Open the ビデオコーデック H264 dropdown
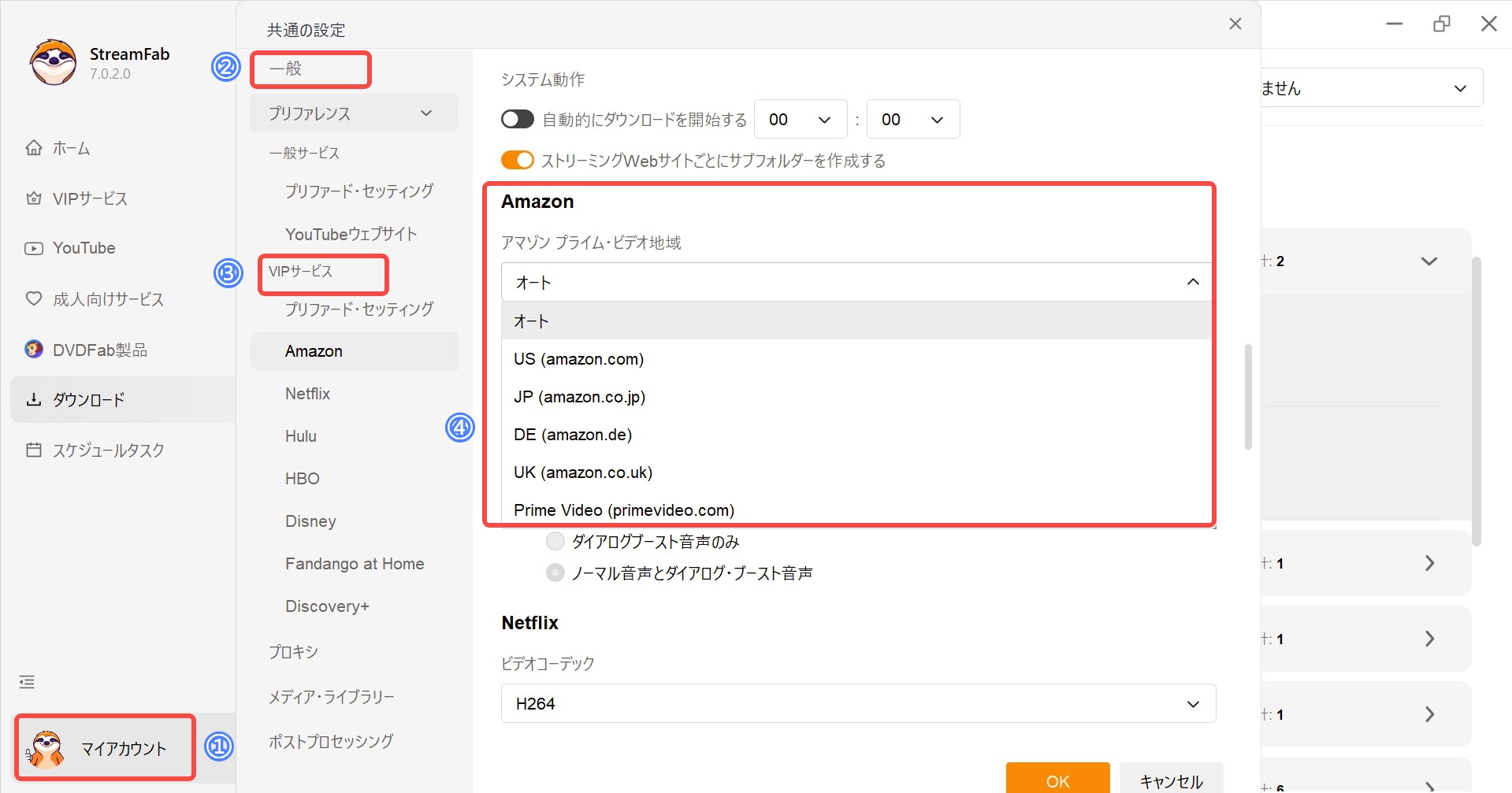 coord(859,703)
